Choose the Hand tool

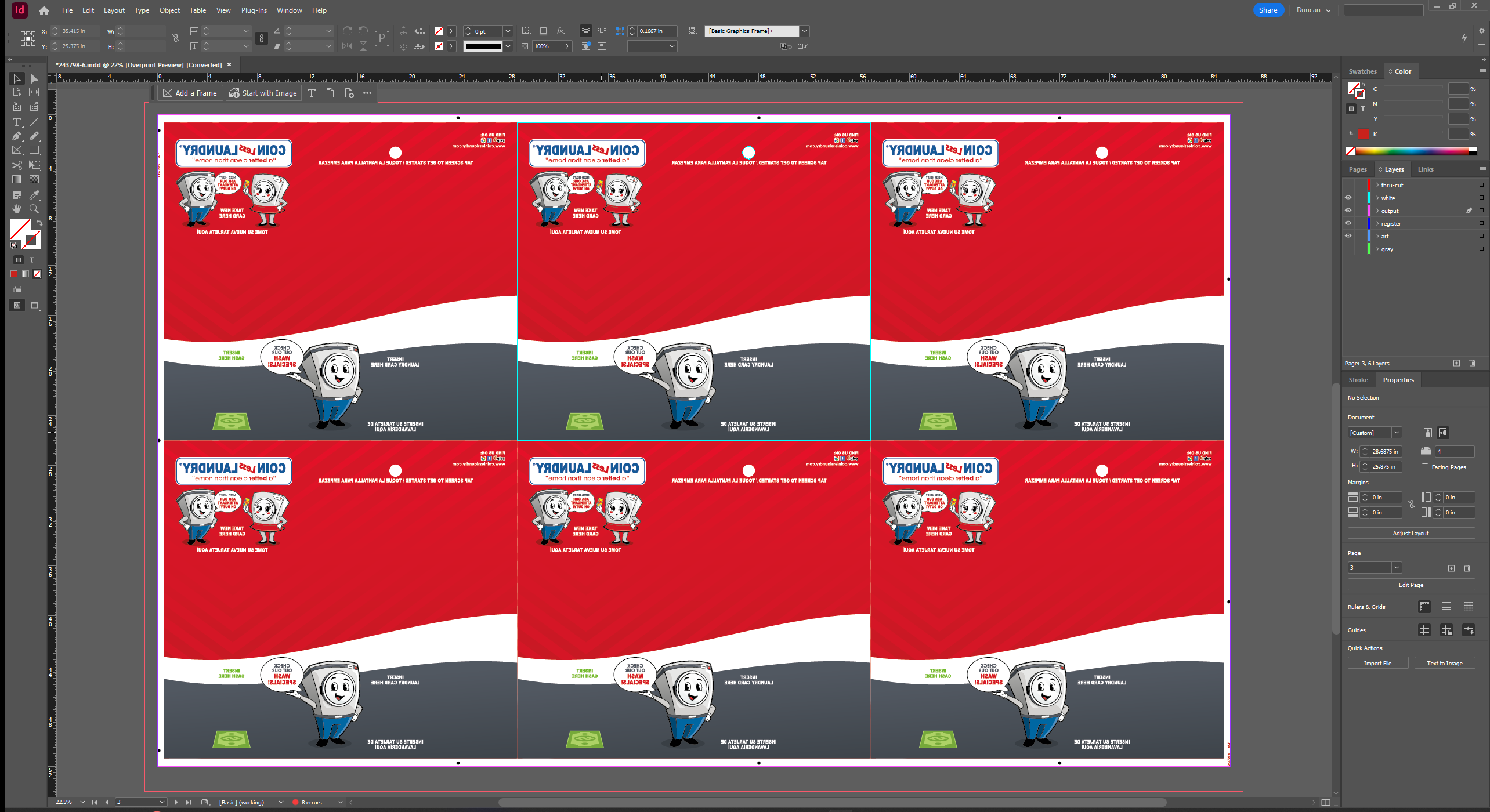[x=17, y=209]
